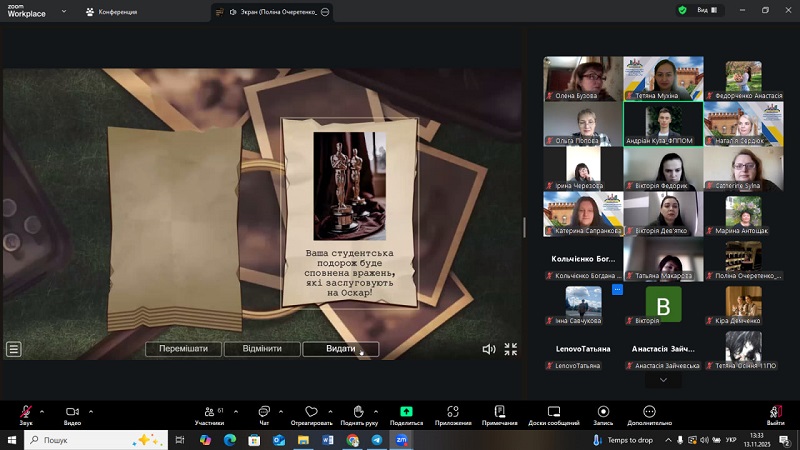Expand video options arrow beside Видео
This screenshot has height=450, width=800.
tap(91, 410)
